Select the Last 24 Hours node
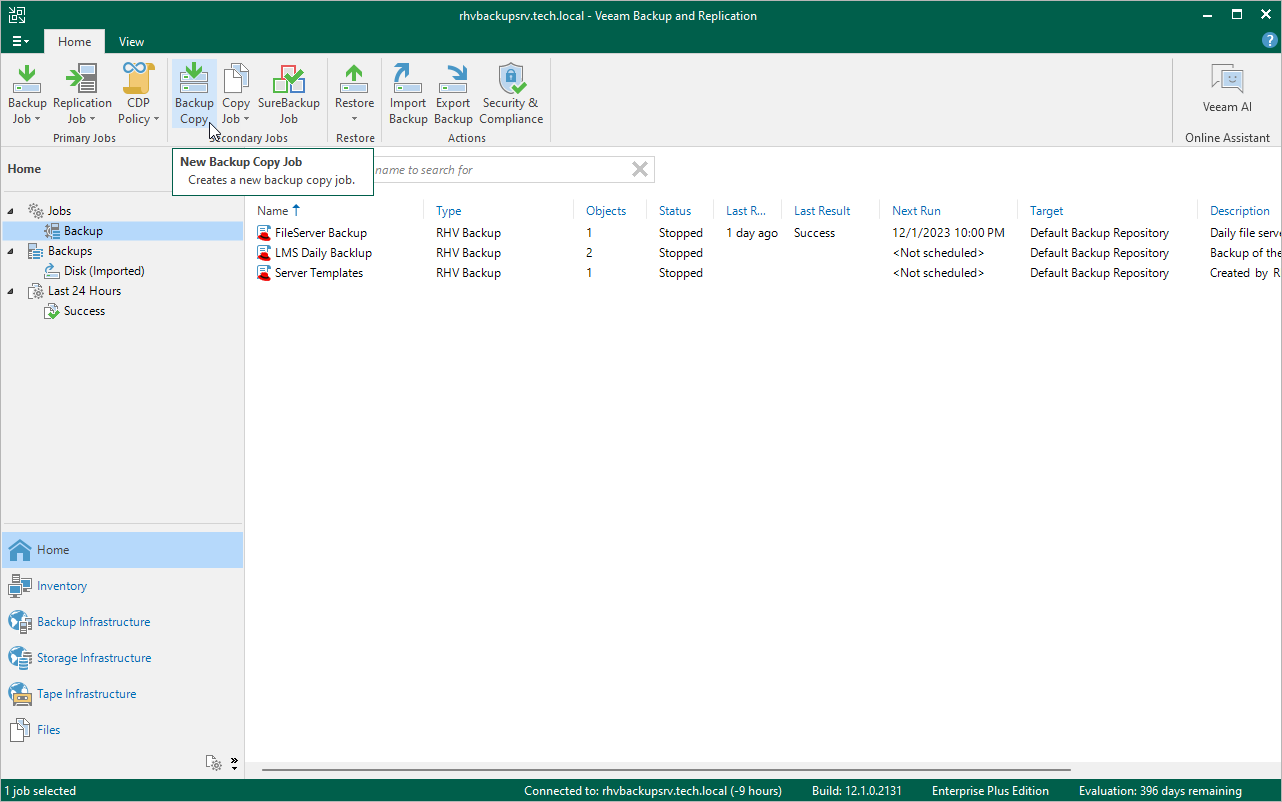The height and width of the screenshot is (802, 1282). 84,291
